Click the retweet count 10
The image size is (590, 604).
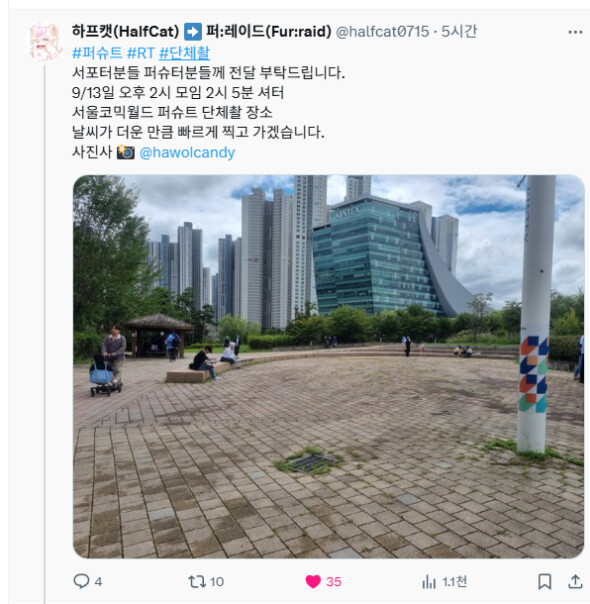[217, 582]
